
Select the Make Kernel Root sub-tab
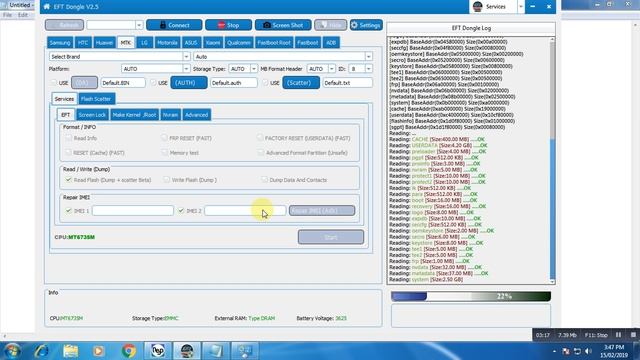[x=134, y=115]
